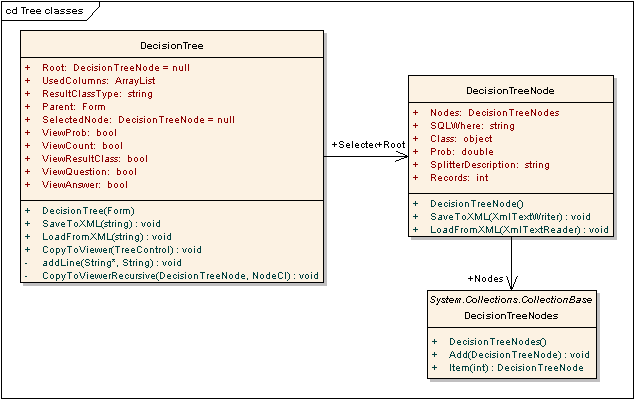Select attribute 'Root: DecisionTreeNode = null'
This screenshot has height=399, width=634.
(116, 68)
